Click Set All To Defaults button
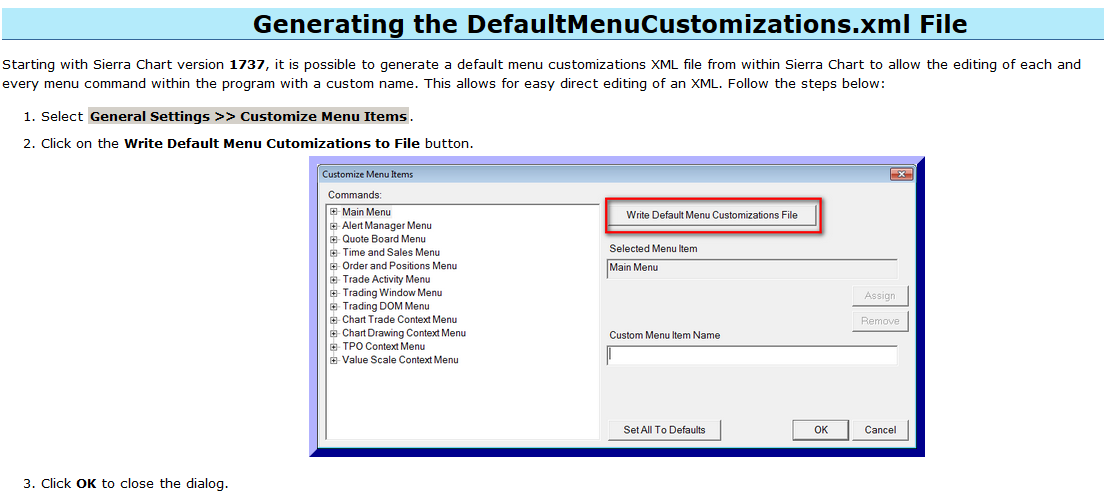The width and height of the screenshot is (1104, 500). [664, 430]
